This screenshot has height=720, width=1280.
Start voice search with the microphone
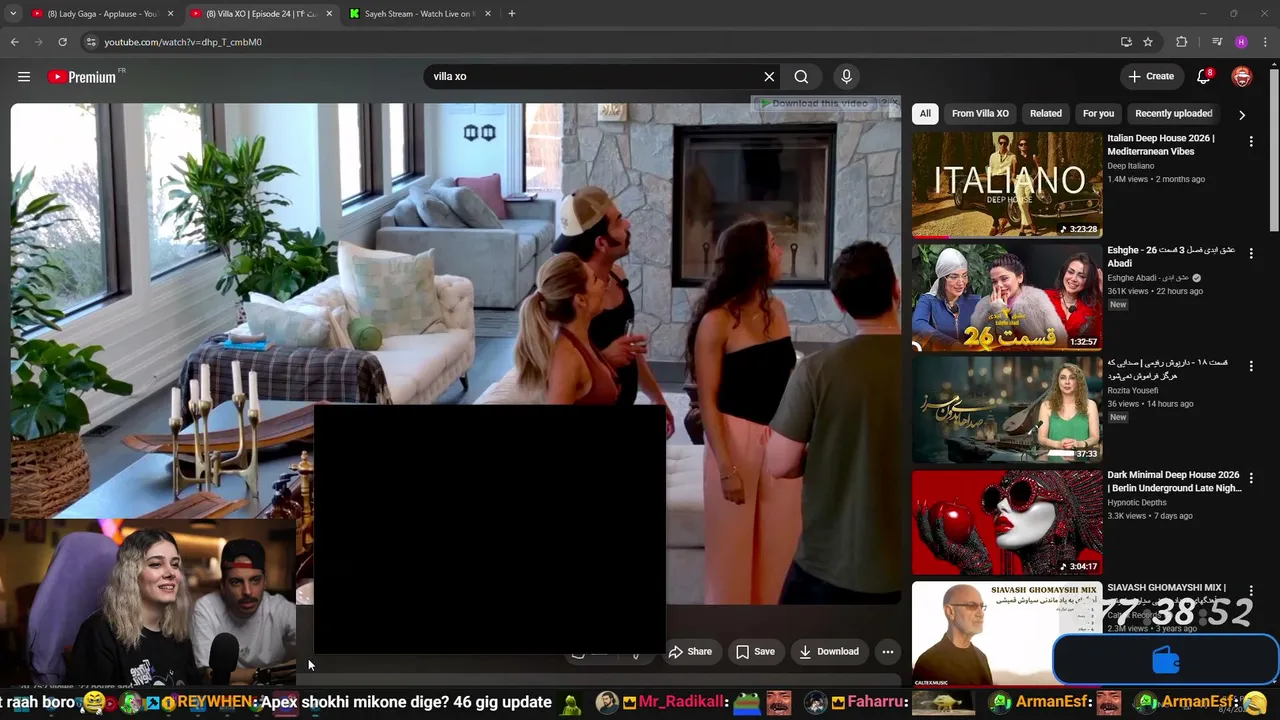tap(846, 77)
